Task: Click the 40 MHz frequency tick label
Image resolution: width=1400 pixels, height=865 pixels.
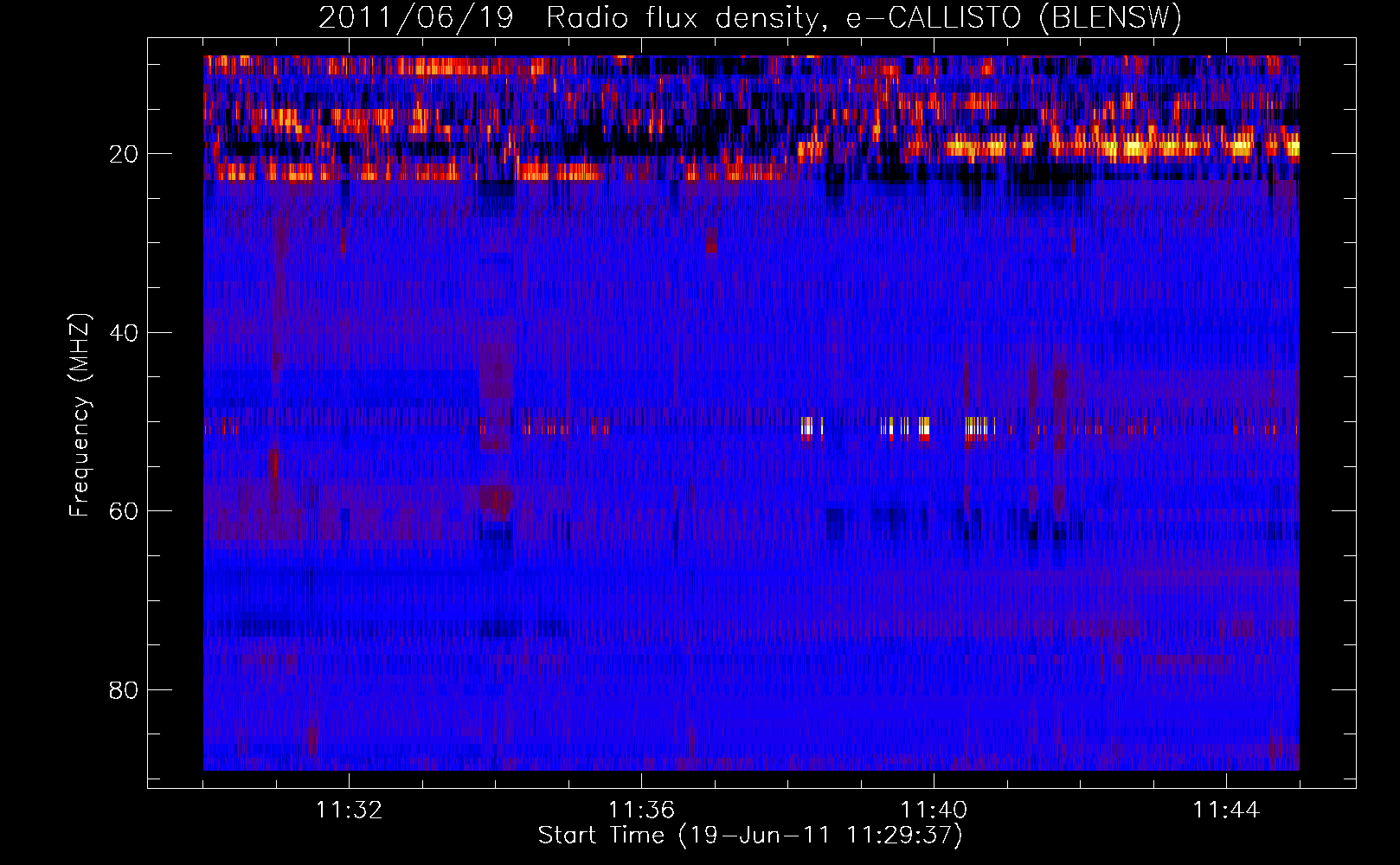Action: [125, 333]
